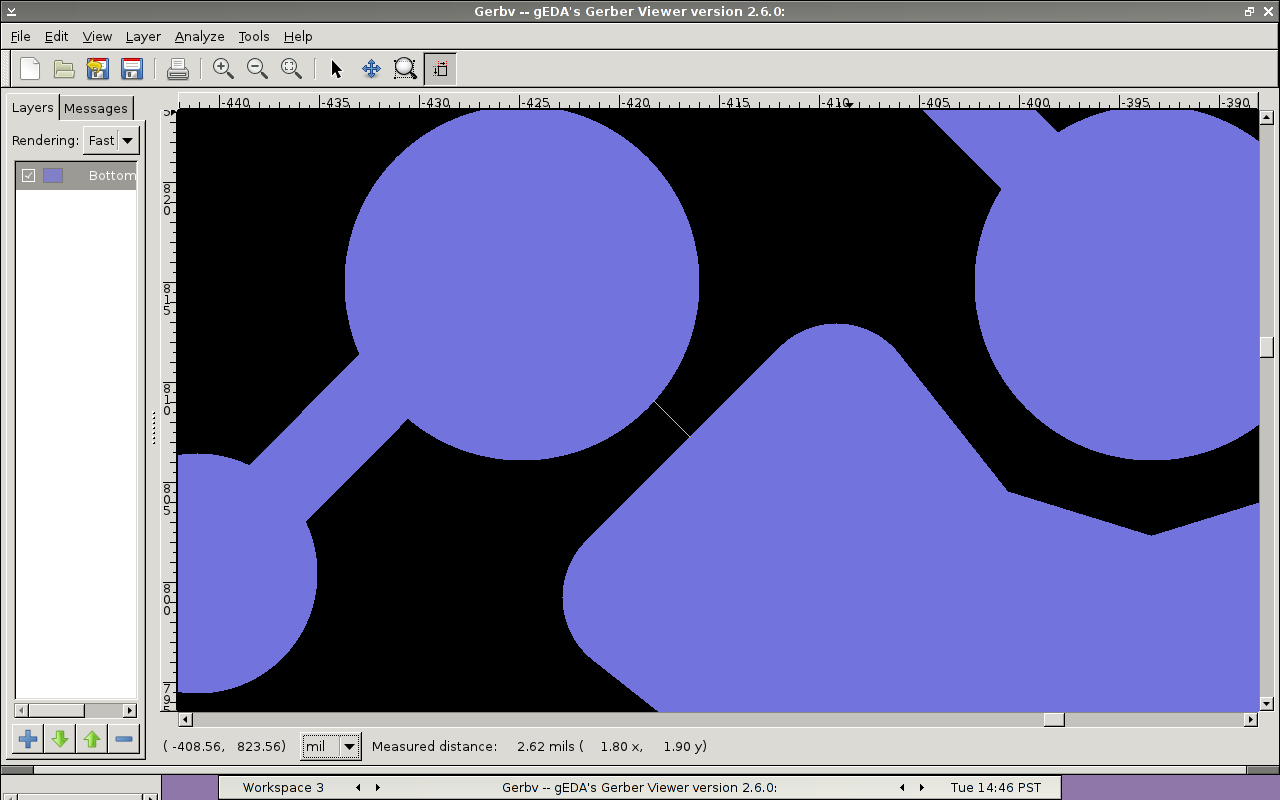1280x800 pixels.
Task: Select the pointer arrow tool
Action: 336,69
